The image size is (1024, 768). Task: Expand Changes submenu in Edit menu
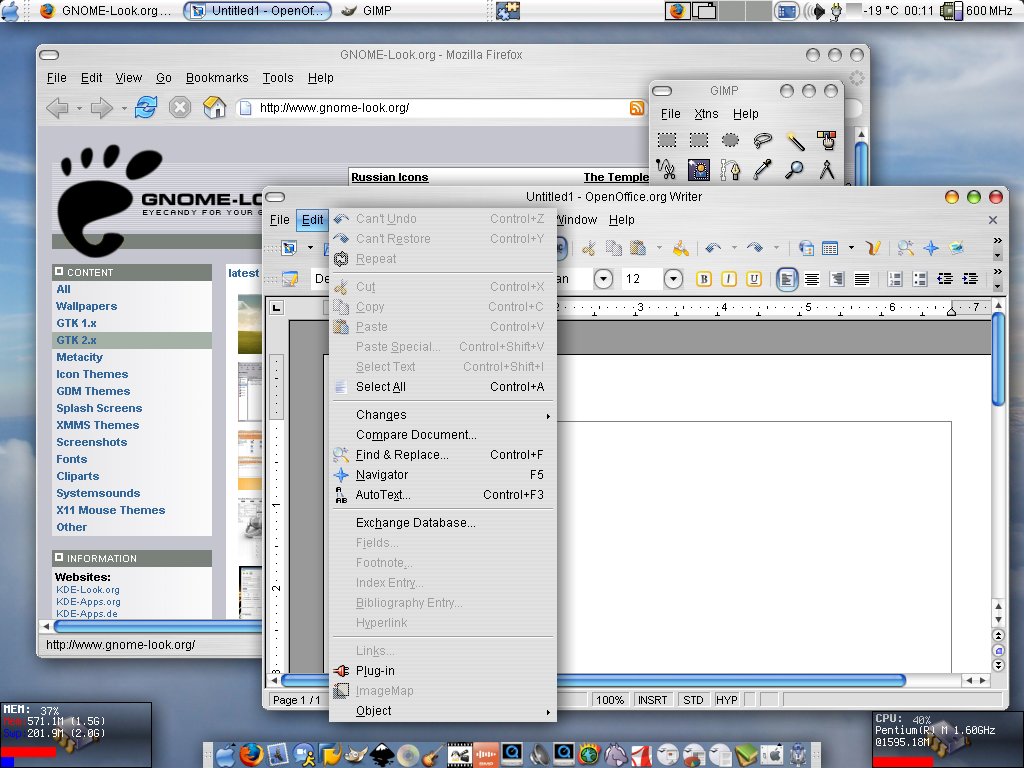pyautogui.click(x=442, y=415)
